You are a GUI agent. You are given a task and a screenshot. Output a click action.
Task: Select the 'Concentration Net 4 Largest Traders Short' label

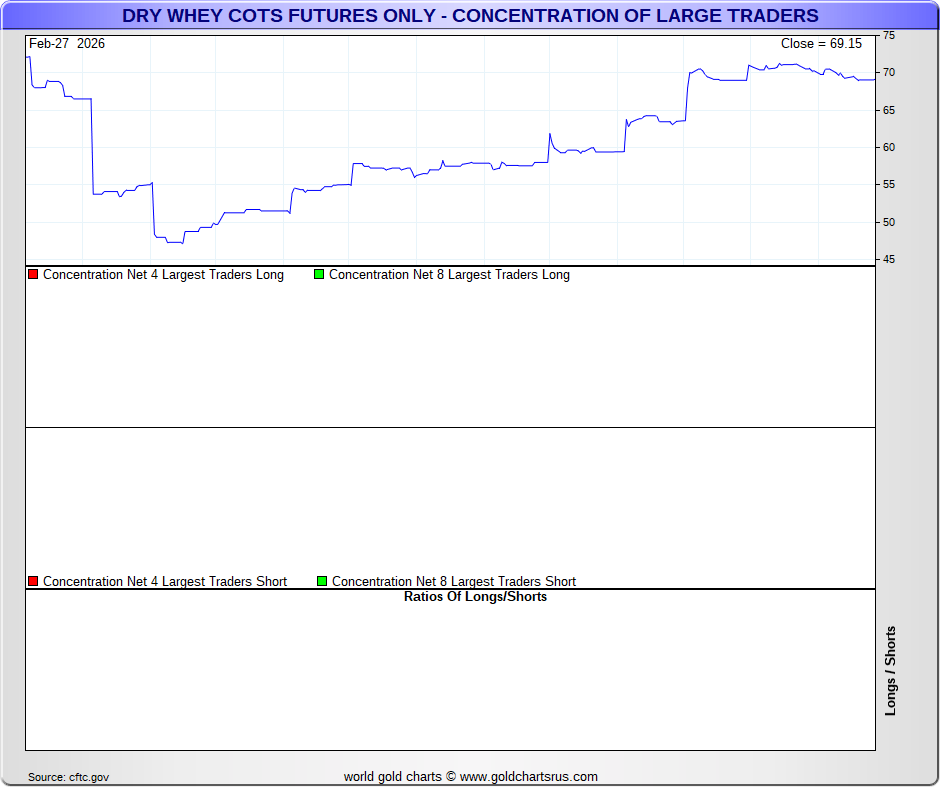pyautogui.click(x=165, y=582)
